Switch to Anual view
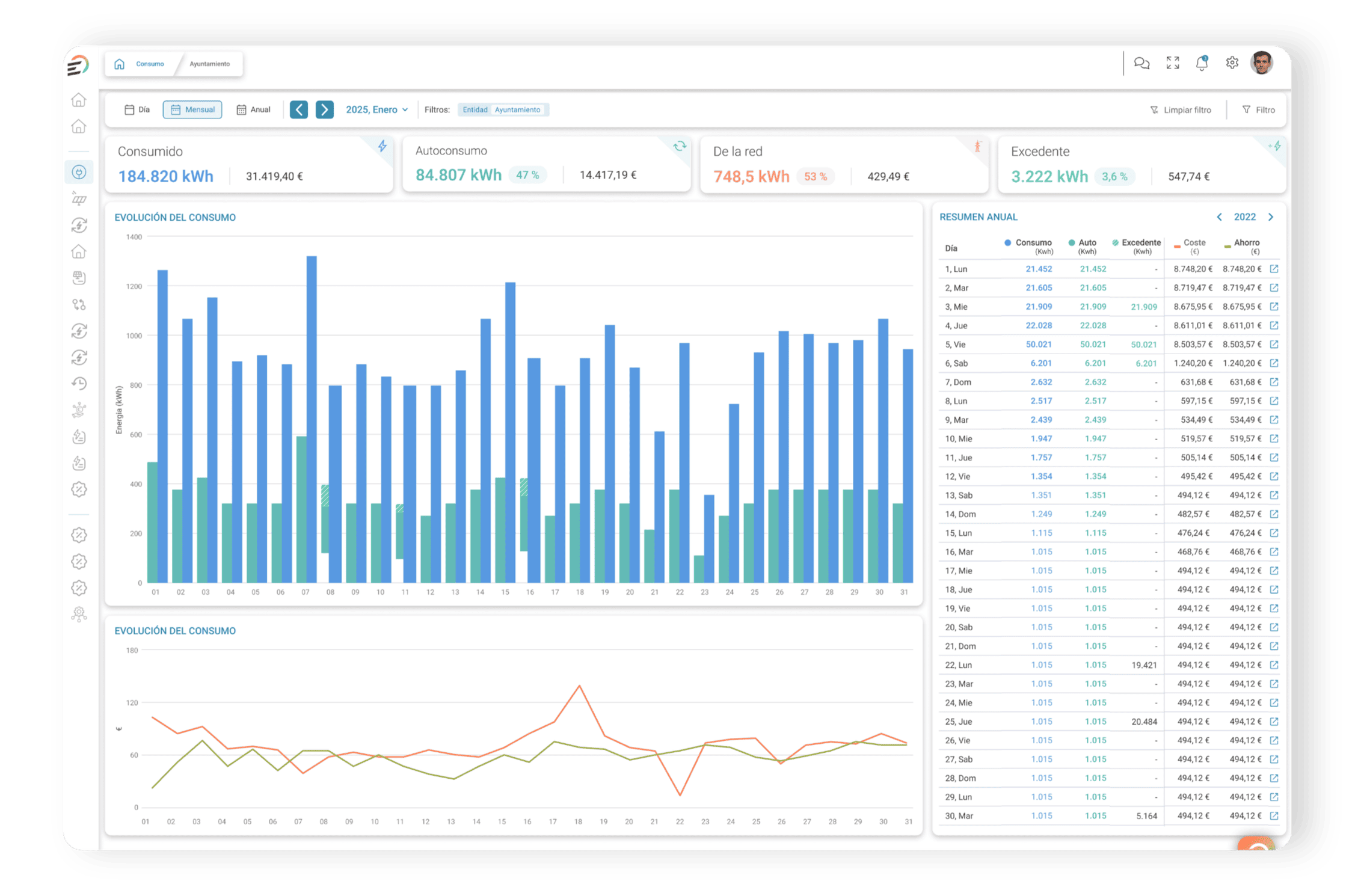The width and height of the screenshot is (1355, 896). coord(253,109)
